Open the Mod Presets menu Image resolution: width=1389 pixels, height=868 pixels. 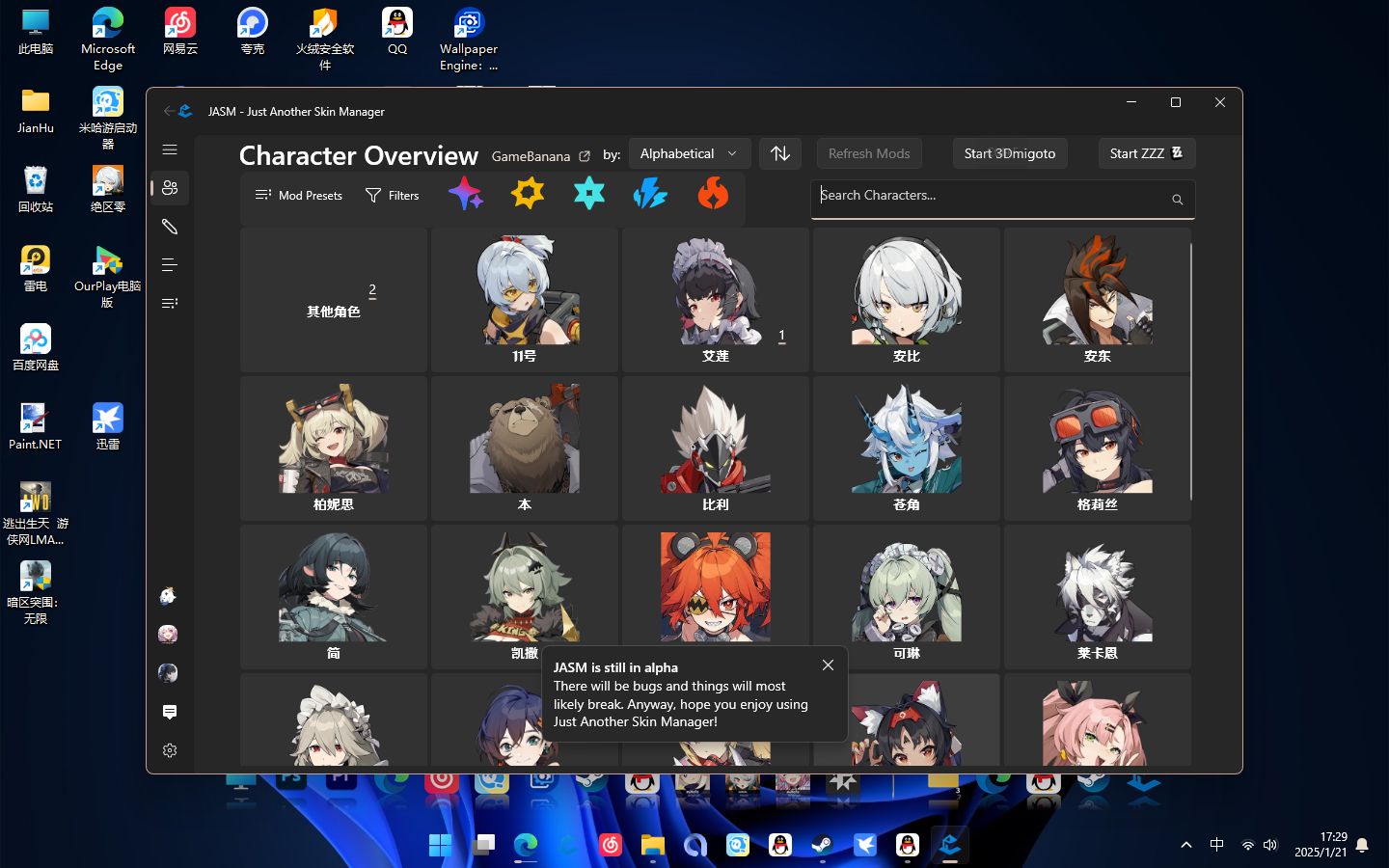click(x=299, y=196)
